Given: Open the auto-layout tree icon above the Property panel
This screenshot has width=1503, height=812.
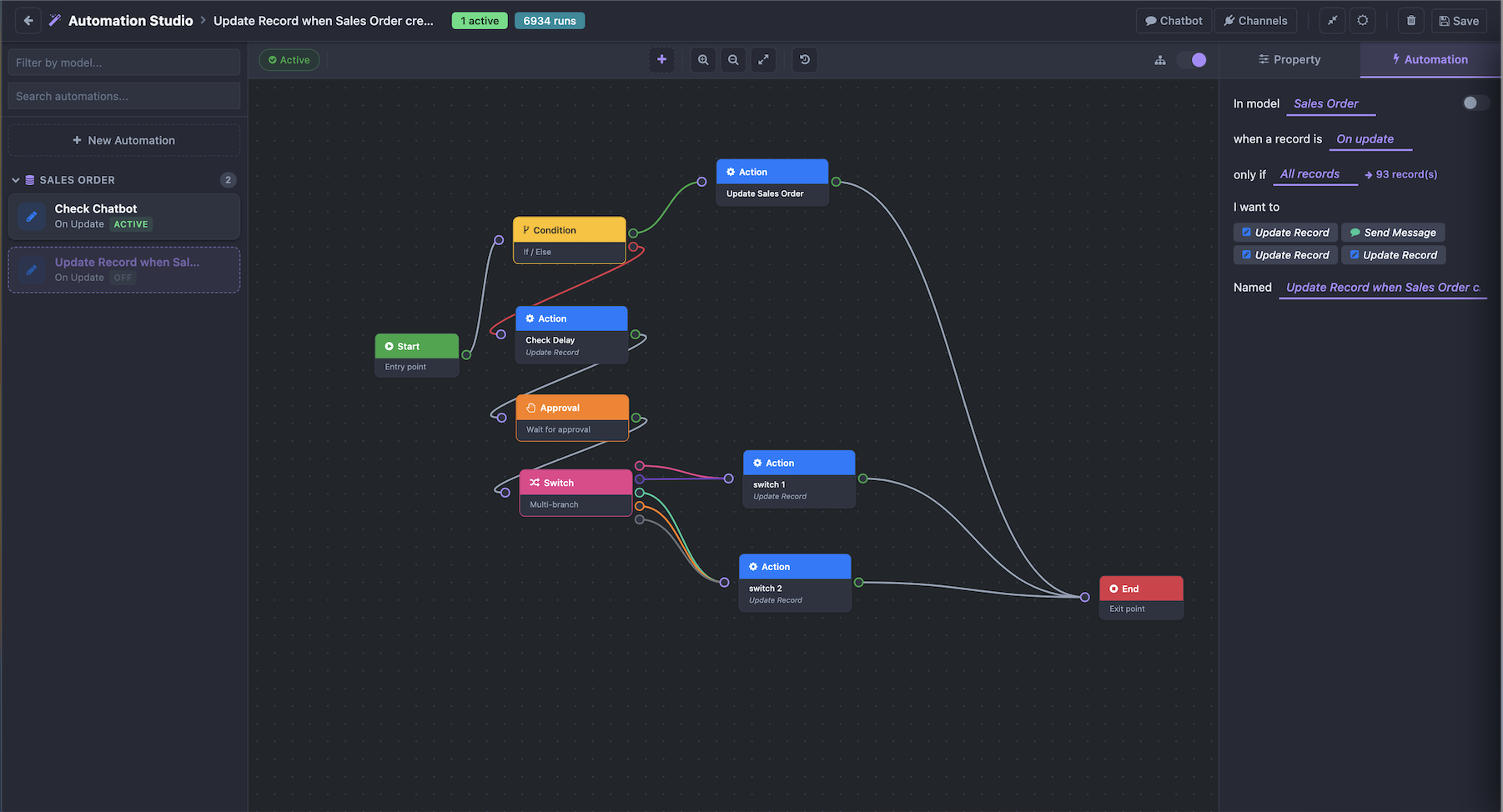Looking at the screenshot, I should tap(1160, 59).
